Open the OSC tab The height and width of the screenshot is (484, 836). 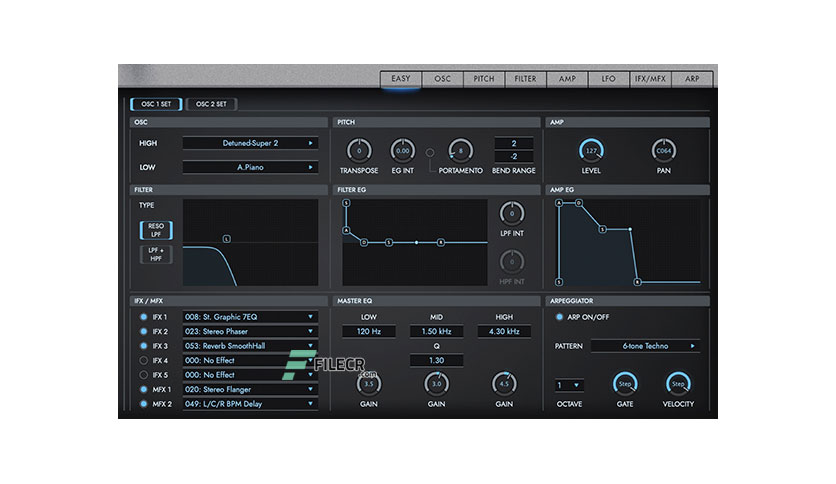[x=443, y=79]
